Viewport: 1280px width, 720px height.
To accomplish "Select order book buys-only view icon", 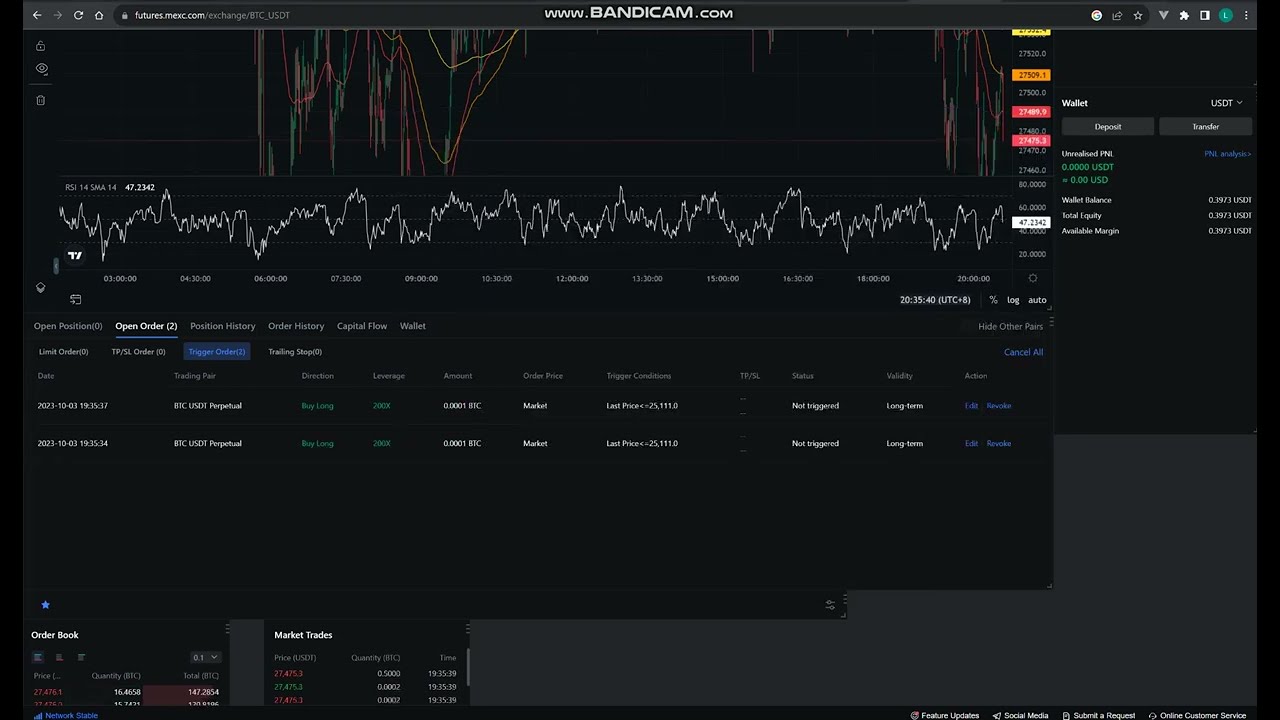I will click(81, 657).
